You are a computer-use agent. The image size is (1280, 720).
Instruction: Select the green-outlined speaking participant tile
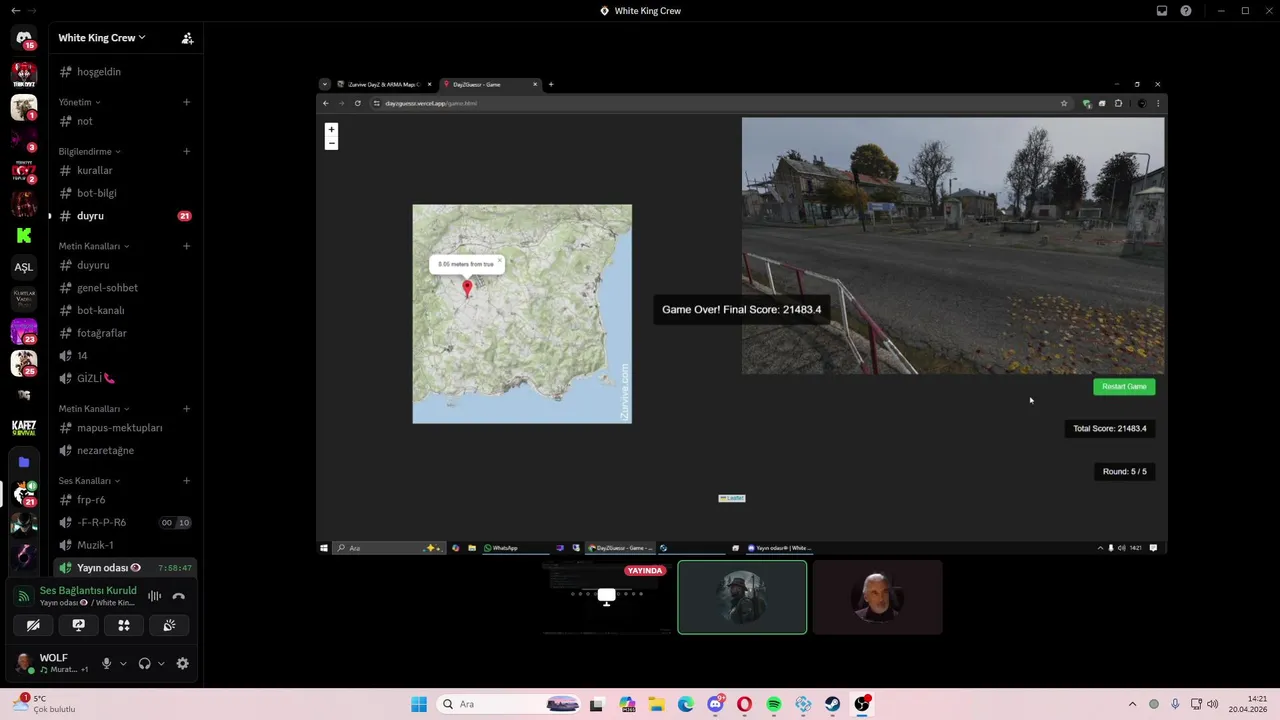[x=742, y=597]
